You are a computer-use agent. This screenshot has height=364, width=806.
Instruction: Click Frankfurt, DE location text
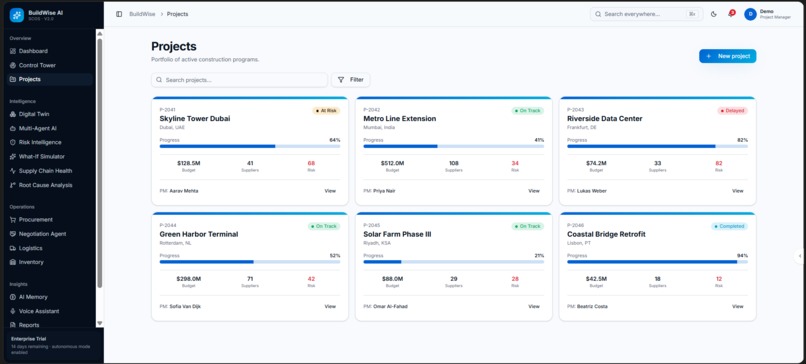[582, 128]
